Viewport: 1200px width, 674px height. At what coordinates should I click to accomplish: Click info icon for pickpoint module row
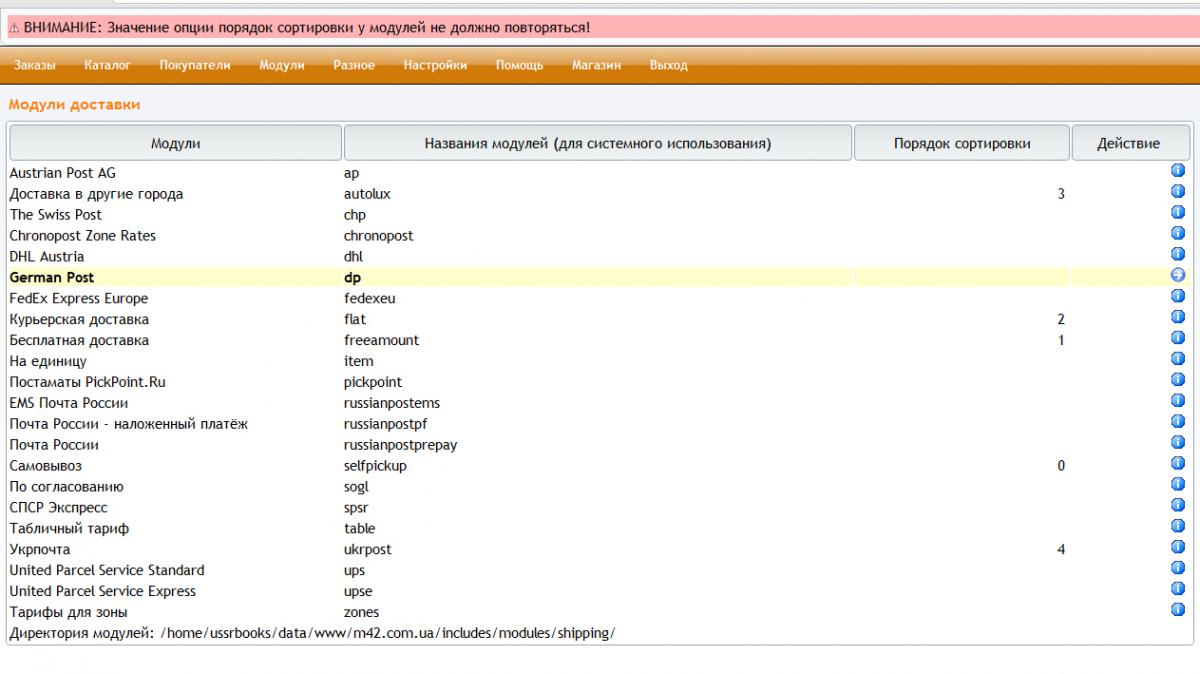(1177, 380)
